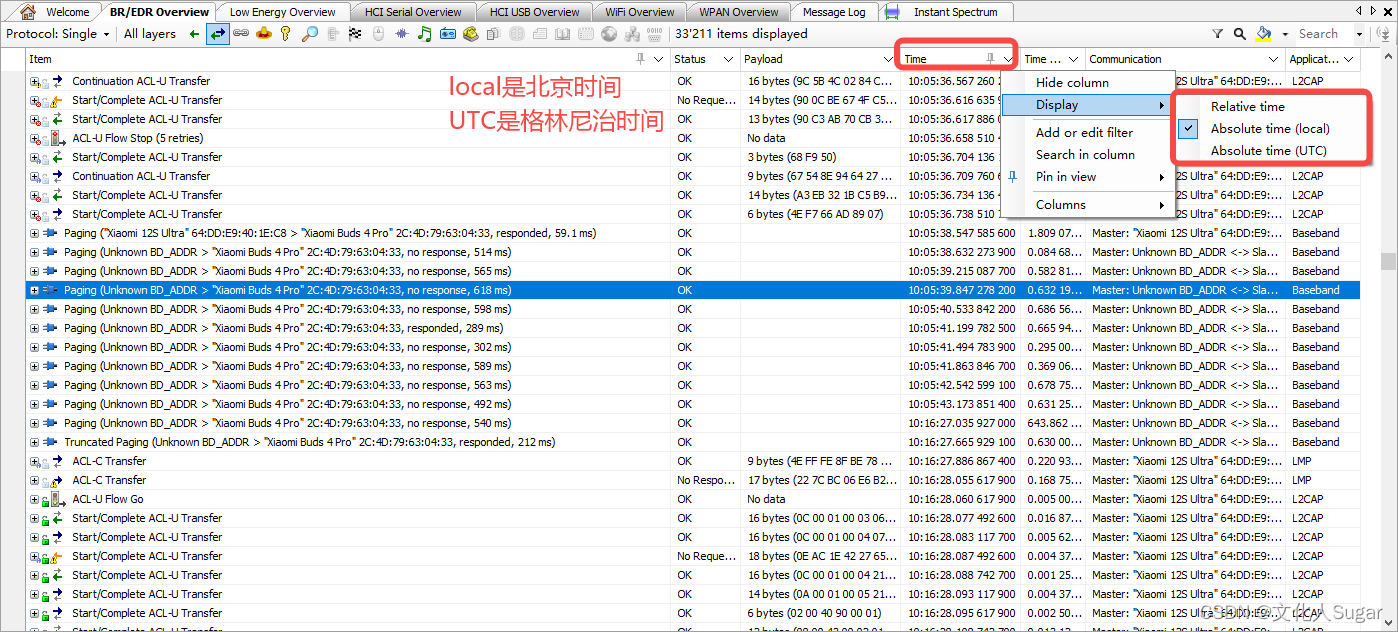Viewport: 1398px width, 632px height.
Task: Click the paint bucket highlight color icon
Action: pyautogui.click(x=1264, y=34)
